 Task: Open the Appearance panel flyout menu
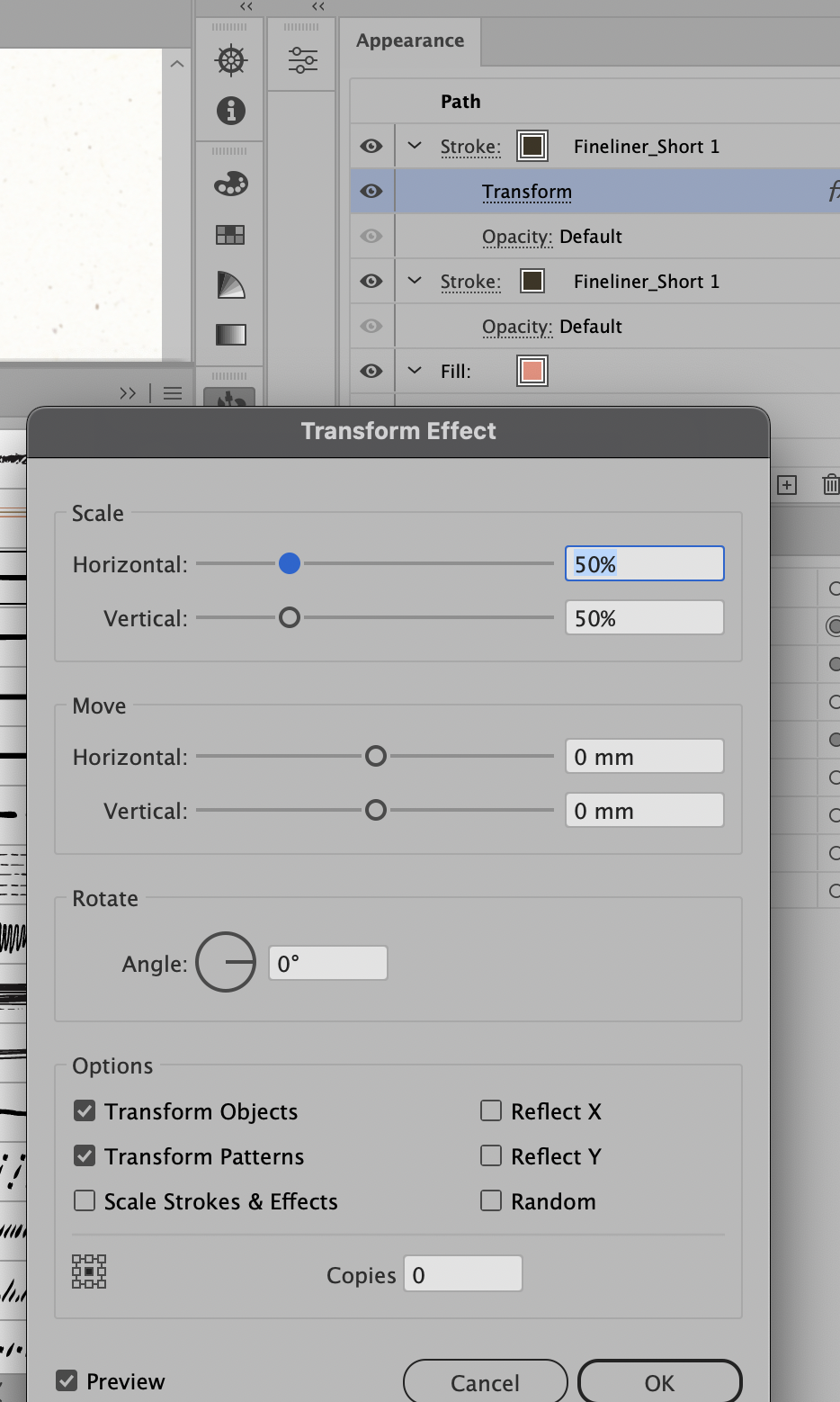click(x=173, y=393)
